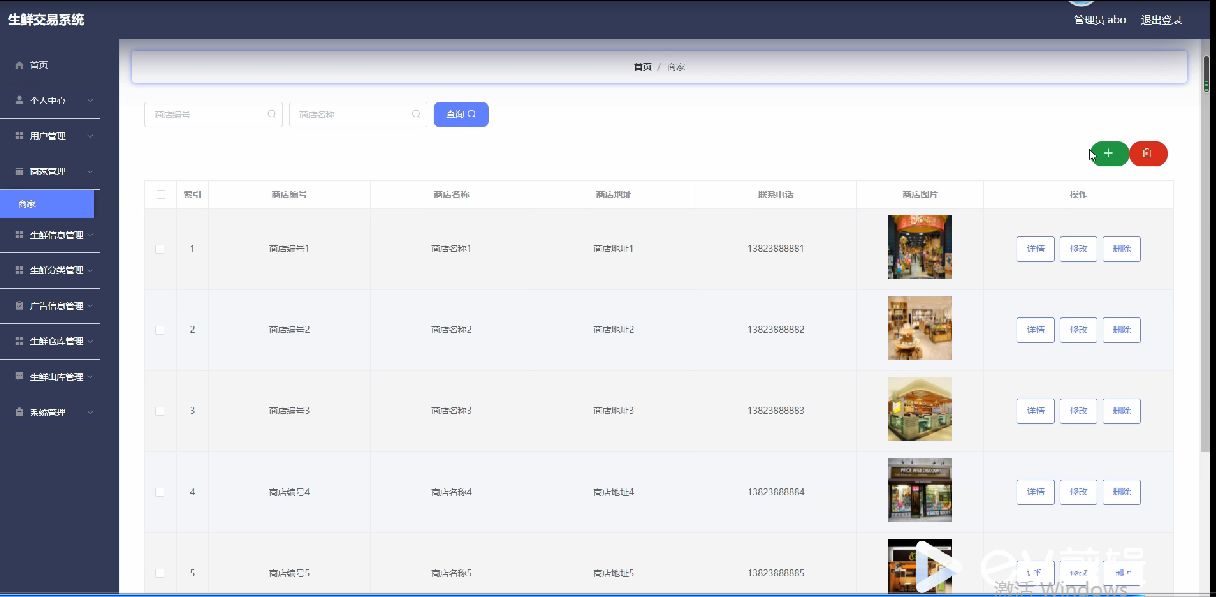Open the shop image thumbnail in row 3
1216x597 pixels.
[920, 409]
